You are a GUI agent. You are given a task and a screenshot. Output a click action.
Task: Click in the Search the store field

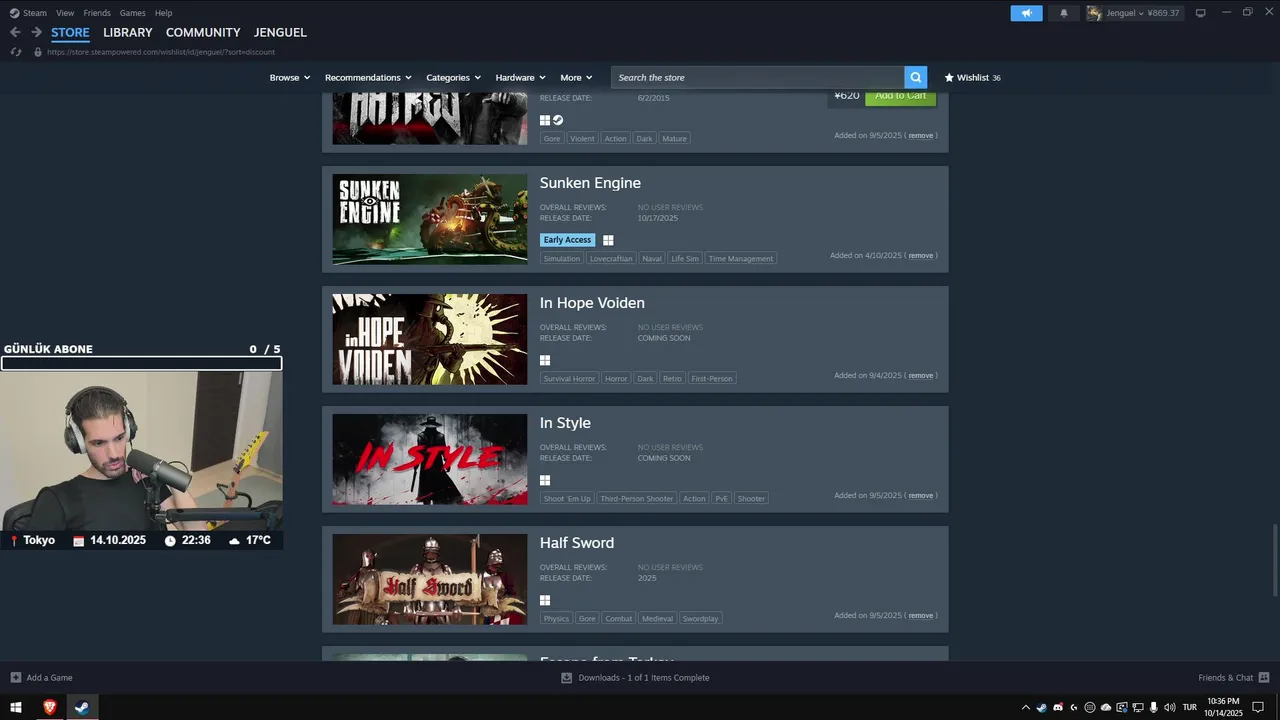[x=757, y=77]
